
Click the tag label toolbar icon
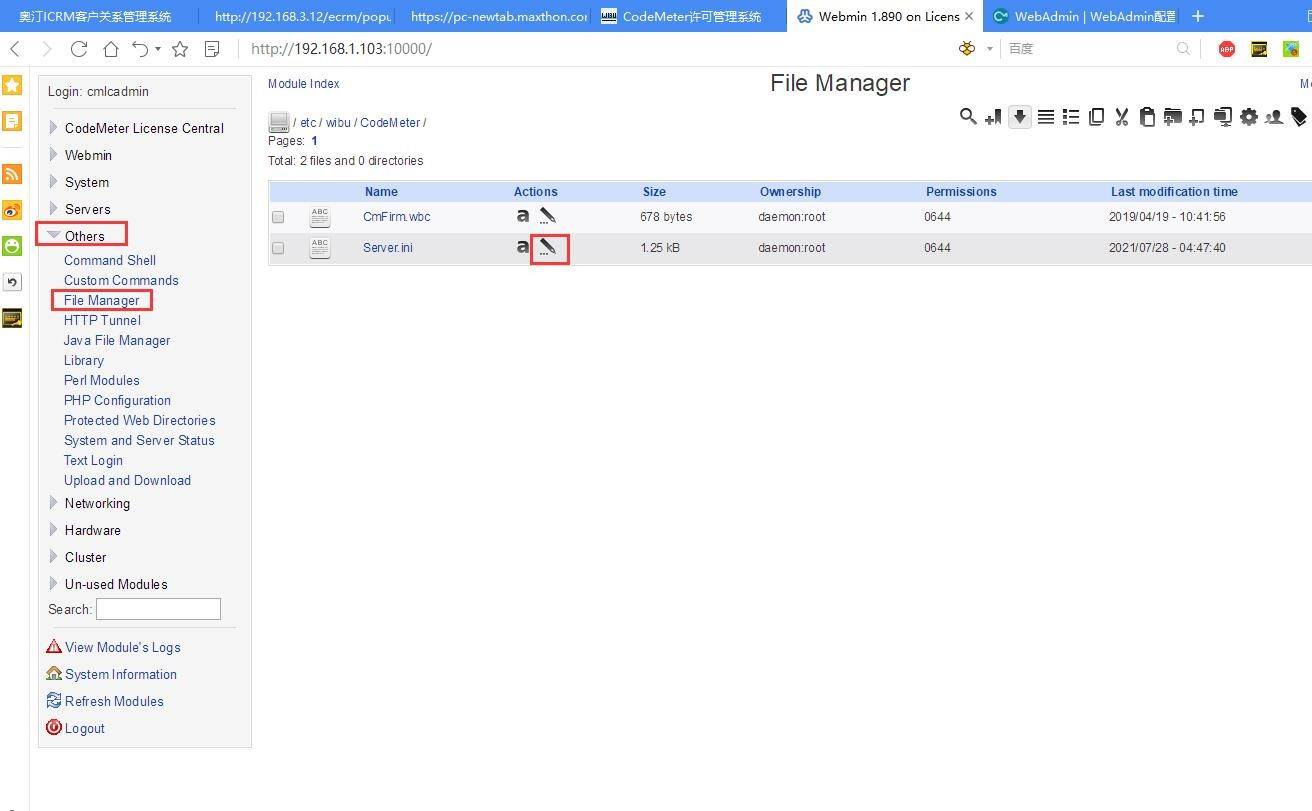click(x=1298, y=117)
